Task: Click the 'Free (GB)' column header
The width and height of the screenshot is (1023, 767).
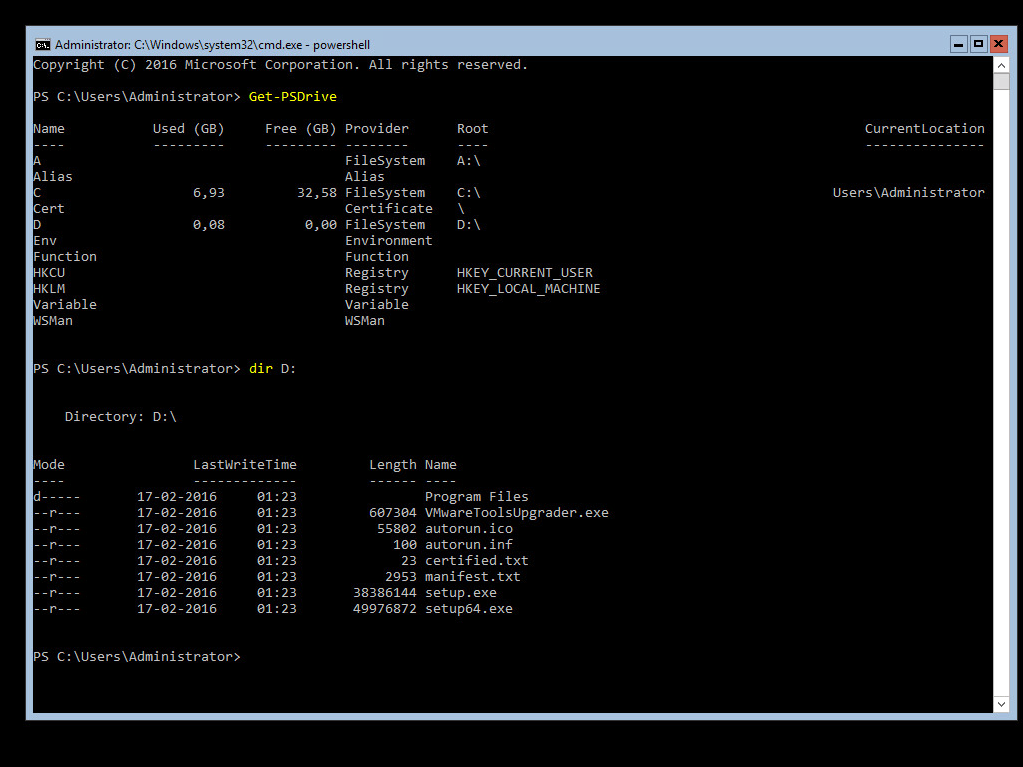Action: tap(301, 128)
